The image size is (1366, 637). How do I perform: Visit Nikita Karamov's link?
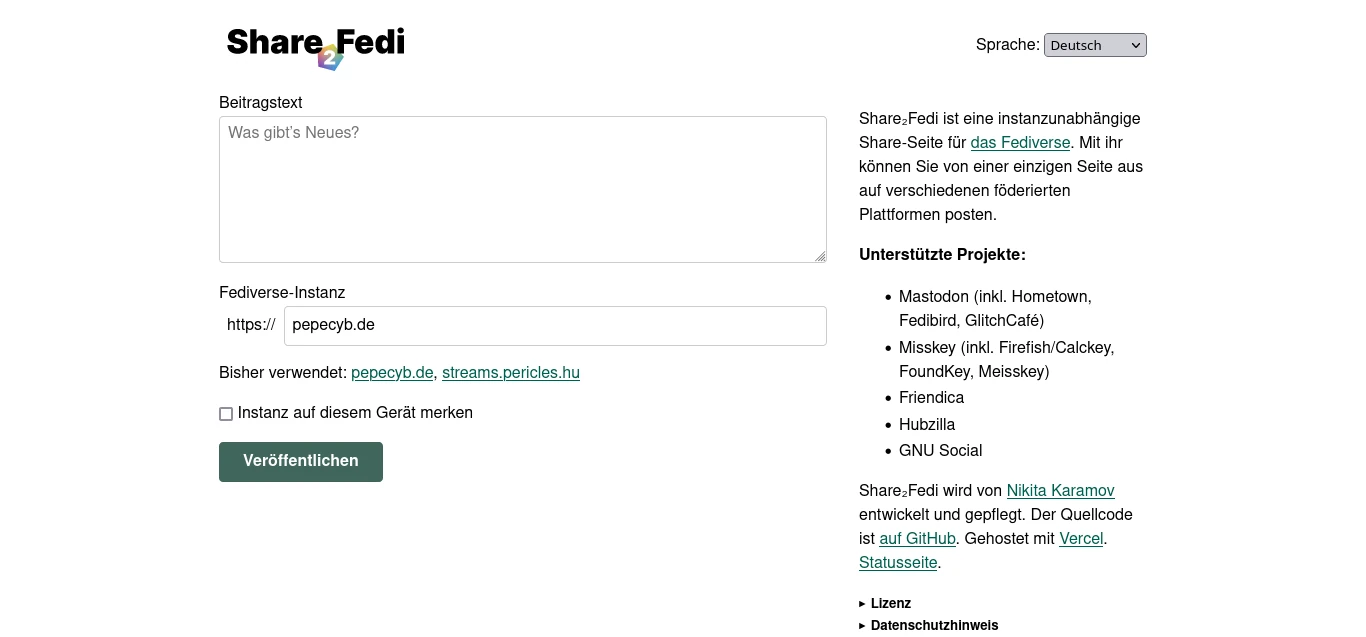point(1060,491)
